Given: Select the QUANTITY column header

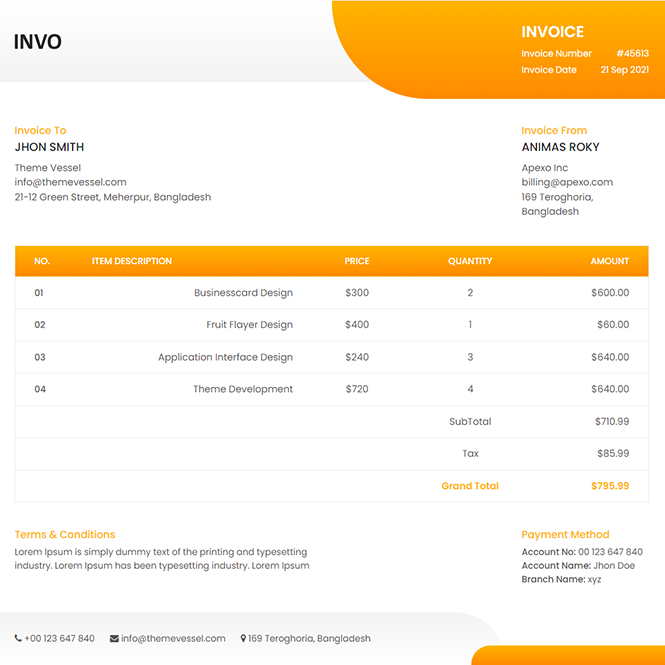Looking at the screenshot, I should pyautogui.click(x=470, y=261).
